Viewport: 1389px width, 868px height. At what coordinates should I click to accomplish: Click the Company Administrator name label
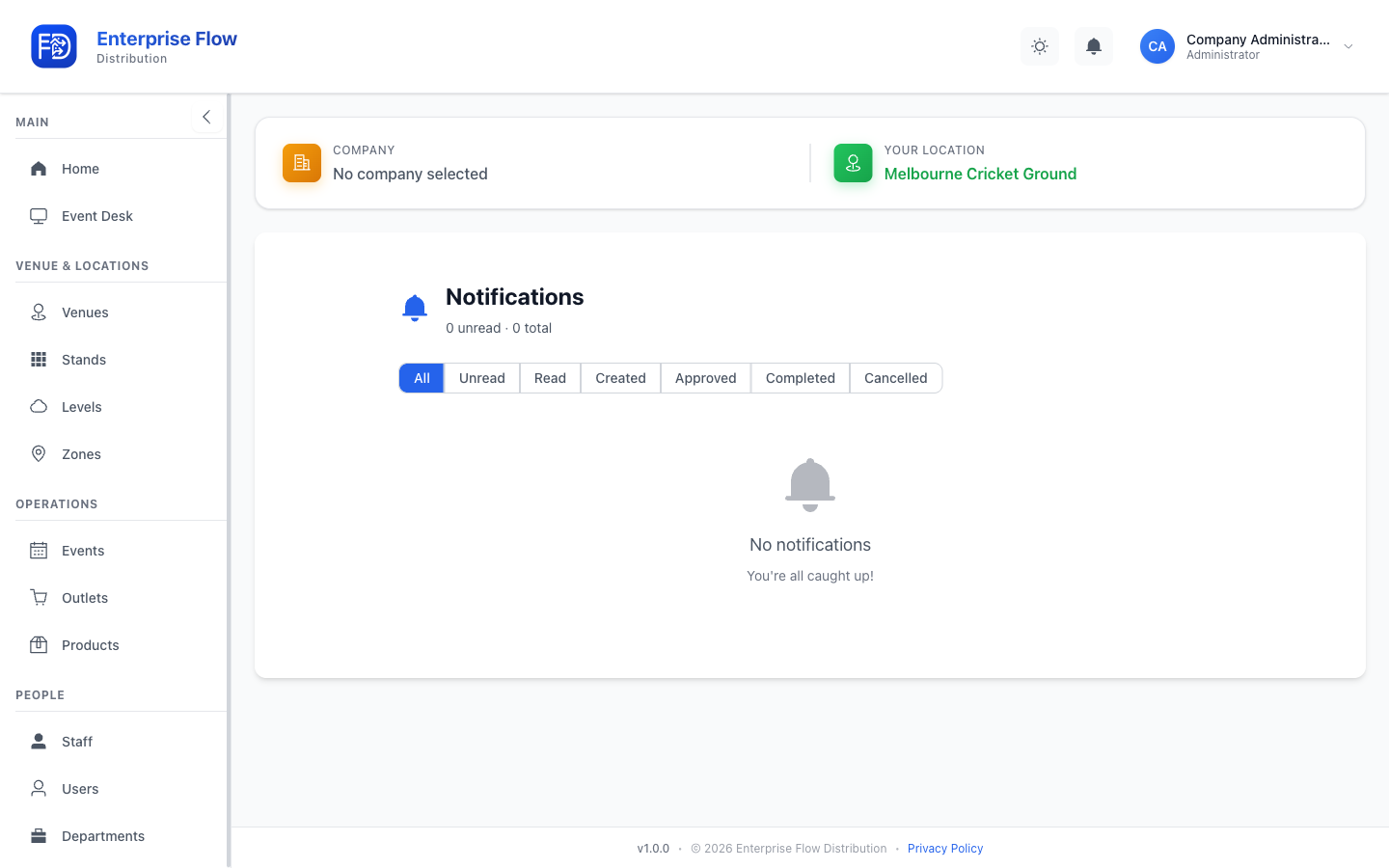point(1258,40)
